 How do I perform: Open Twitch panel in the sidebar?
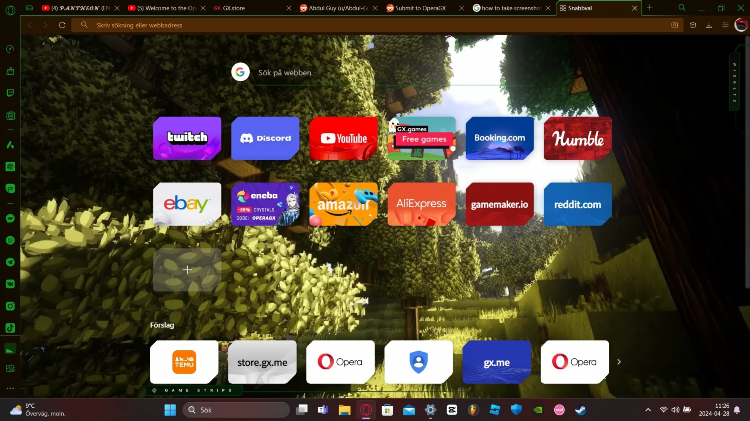coord(10,93)
